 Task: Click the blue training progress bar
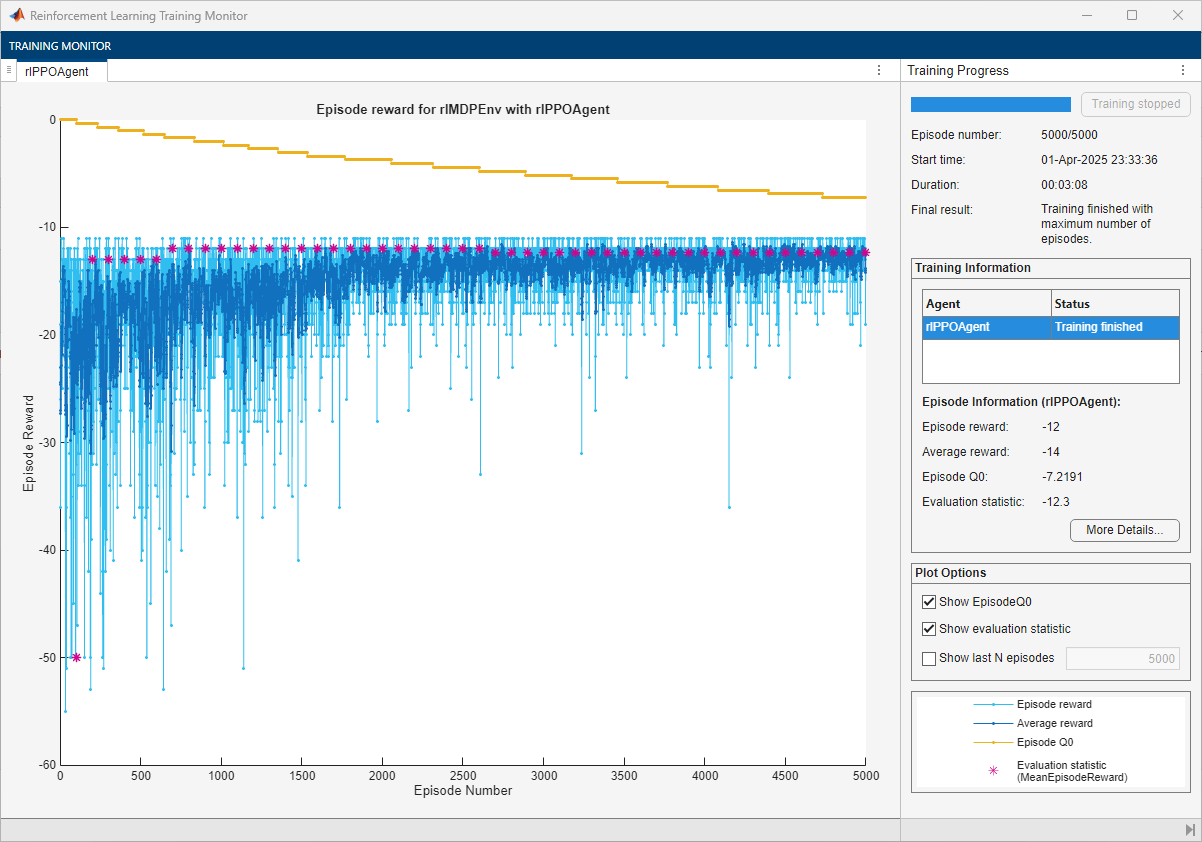pyautogui.click(x=990, y=104)
